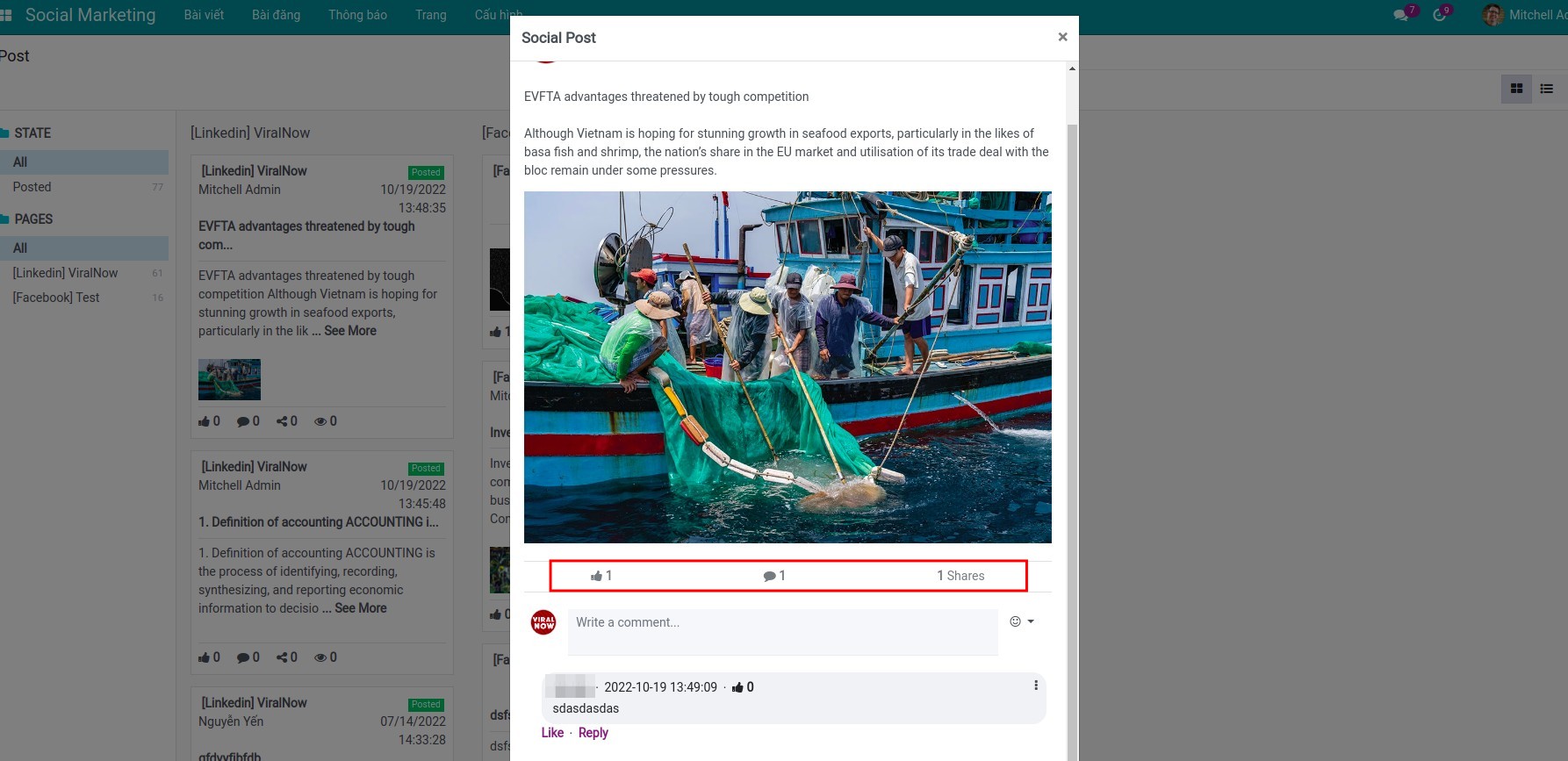Screen dimensions: 1568x761
Task: Click the shares icon on accounting card
Action: click(x=282, y=657)
